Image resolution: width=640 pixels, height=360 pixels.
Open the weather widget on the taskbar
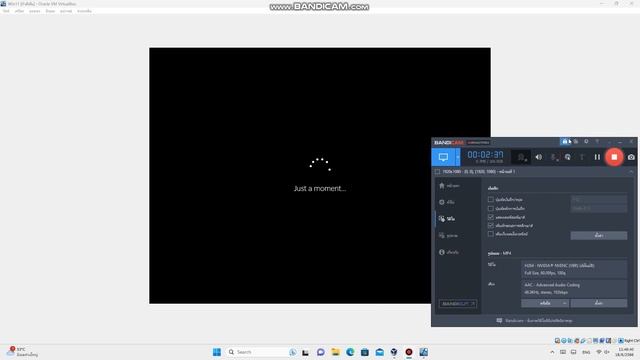point(22,352)
